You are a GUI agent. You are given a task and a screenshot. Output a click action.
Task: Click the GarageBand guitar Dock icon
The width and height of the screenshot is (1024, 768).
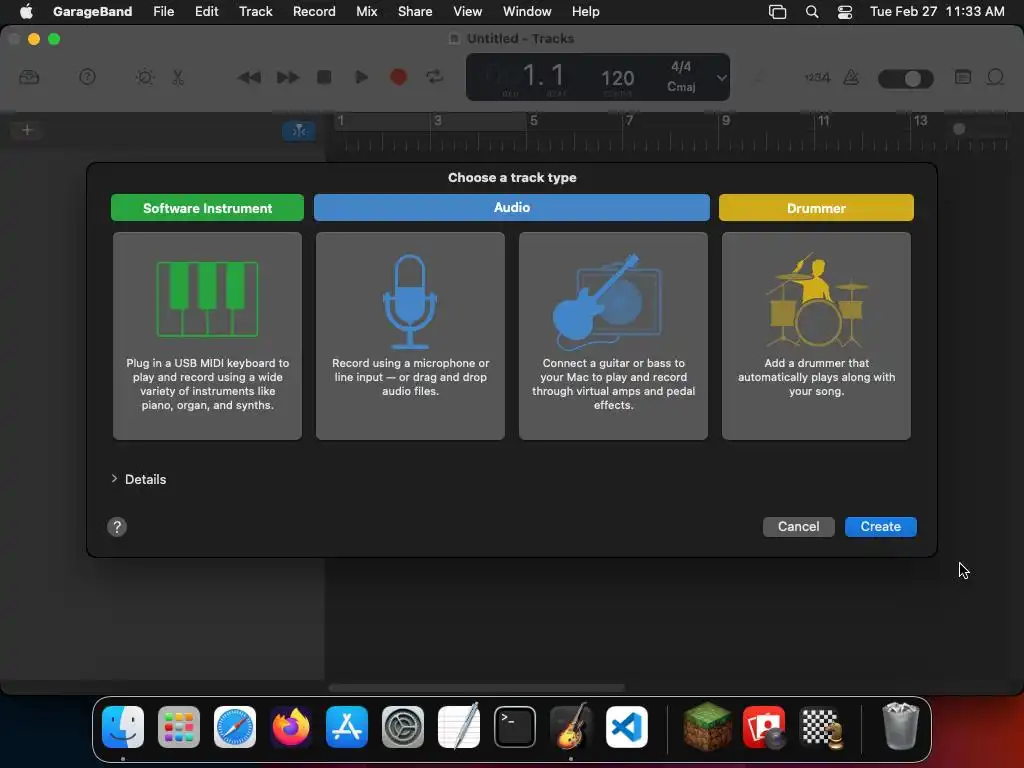pyautogui.click(x=571, y=726)
